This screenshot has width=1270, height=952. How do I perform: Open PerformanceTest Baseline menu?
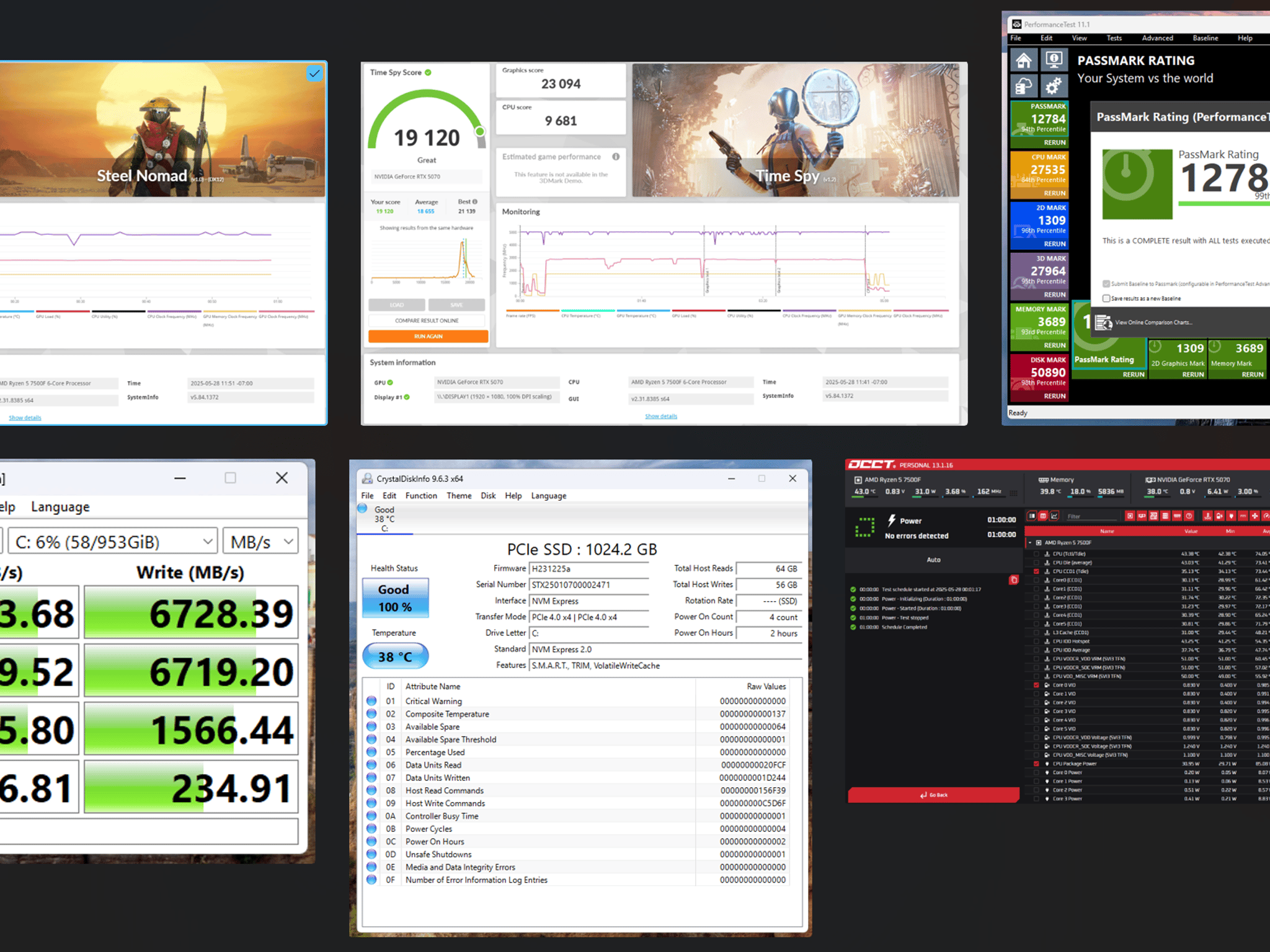click(x=1205, y=38)
